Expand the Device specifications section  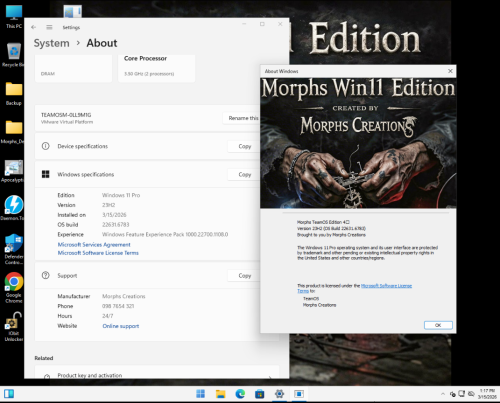tap(147, 146)
